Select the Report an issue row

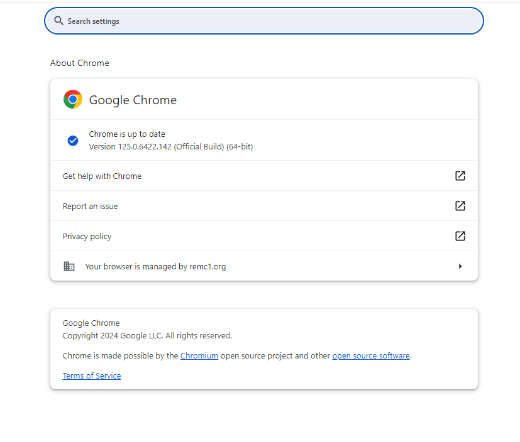click(x=264, y=206)
